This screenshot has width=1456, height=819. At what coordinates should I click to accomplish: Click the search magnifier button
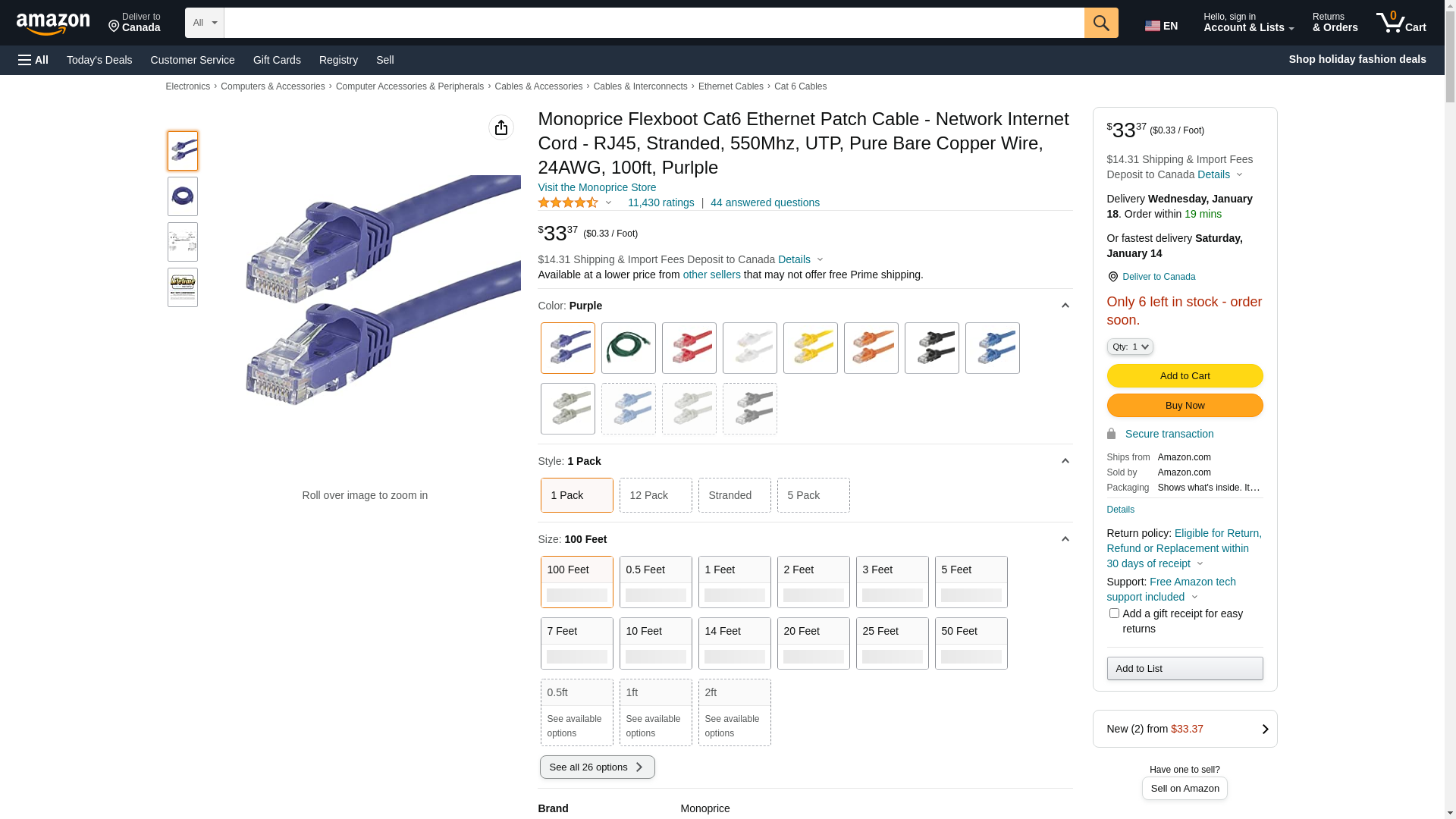[1100, 23]
